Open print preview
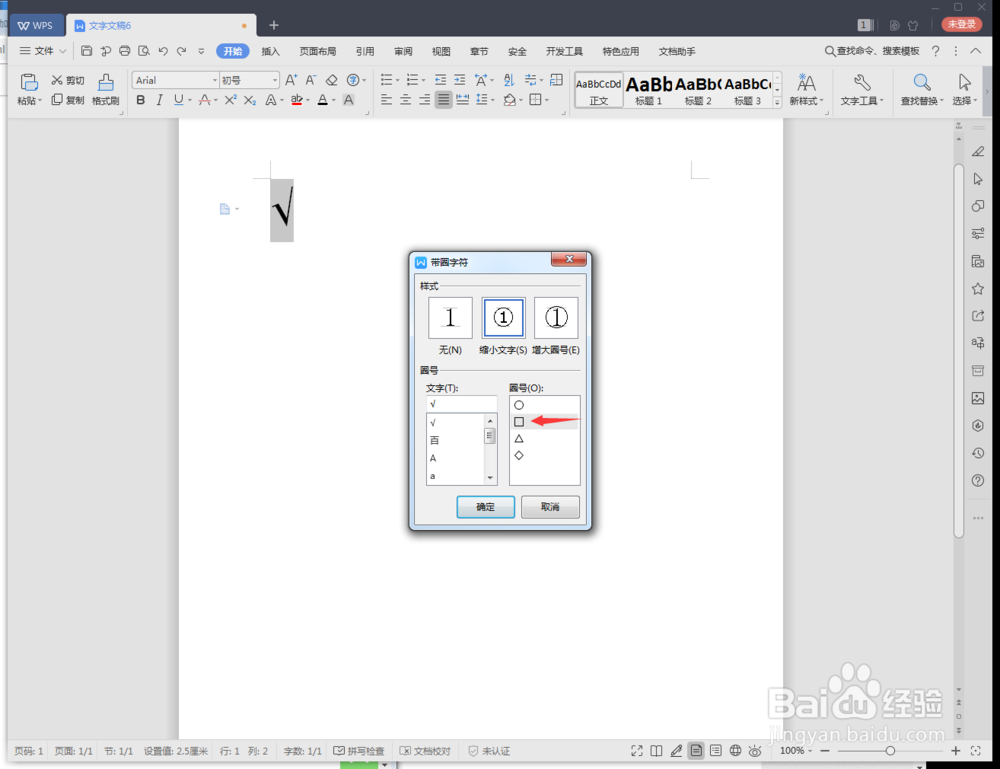 tap(144, 51)
